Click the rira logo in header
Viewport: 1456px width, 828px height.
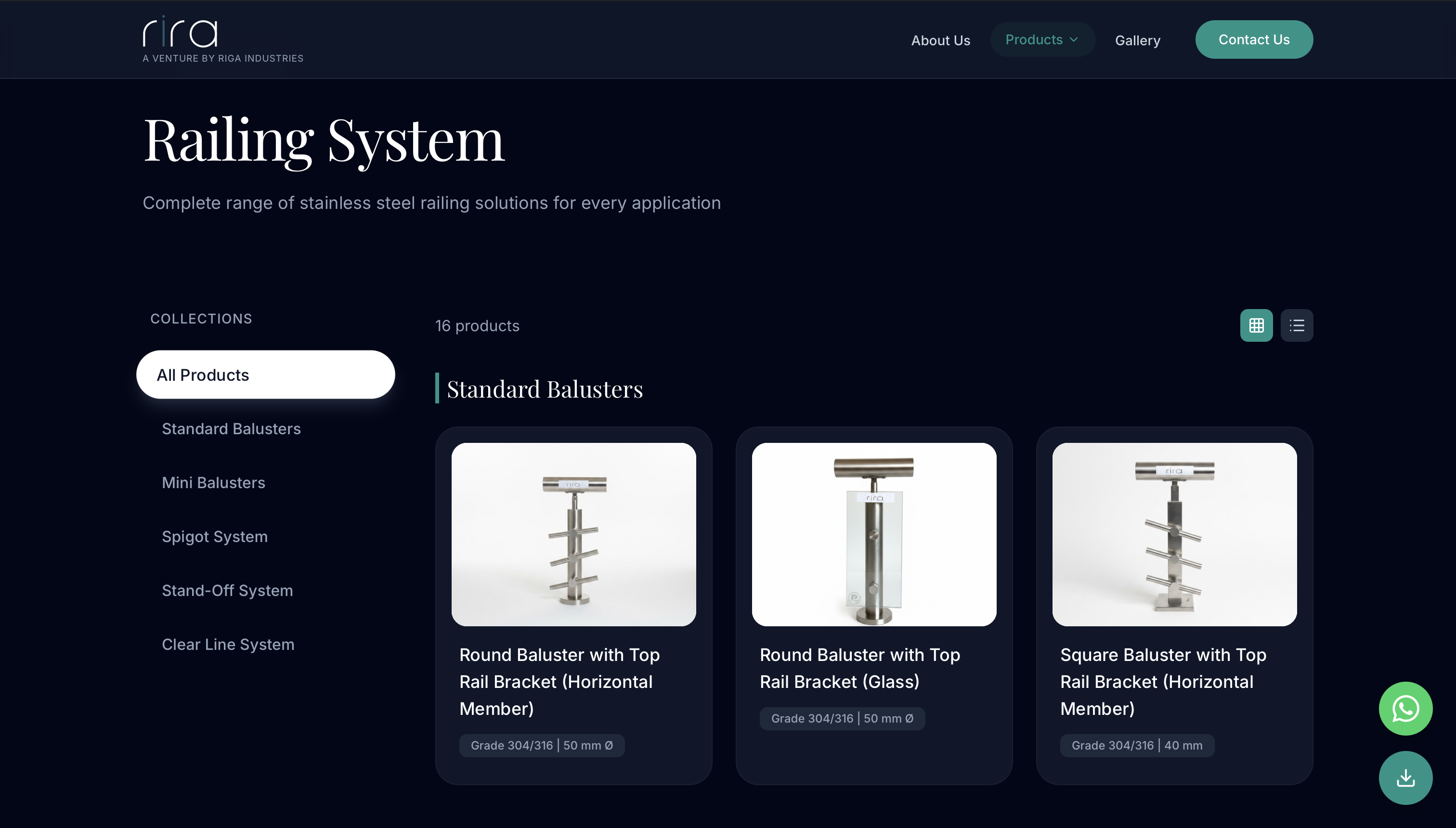180,33
